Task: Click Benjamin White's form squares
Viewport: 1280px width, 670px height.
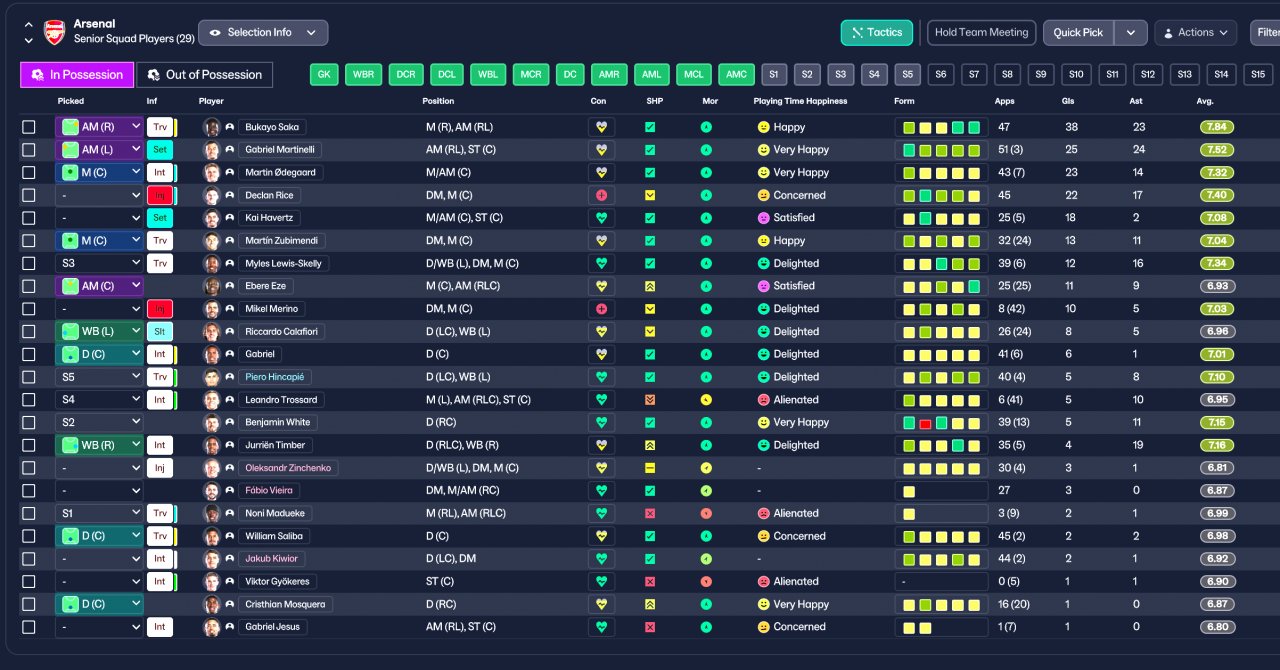Action: coord(941,422)
